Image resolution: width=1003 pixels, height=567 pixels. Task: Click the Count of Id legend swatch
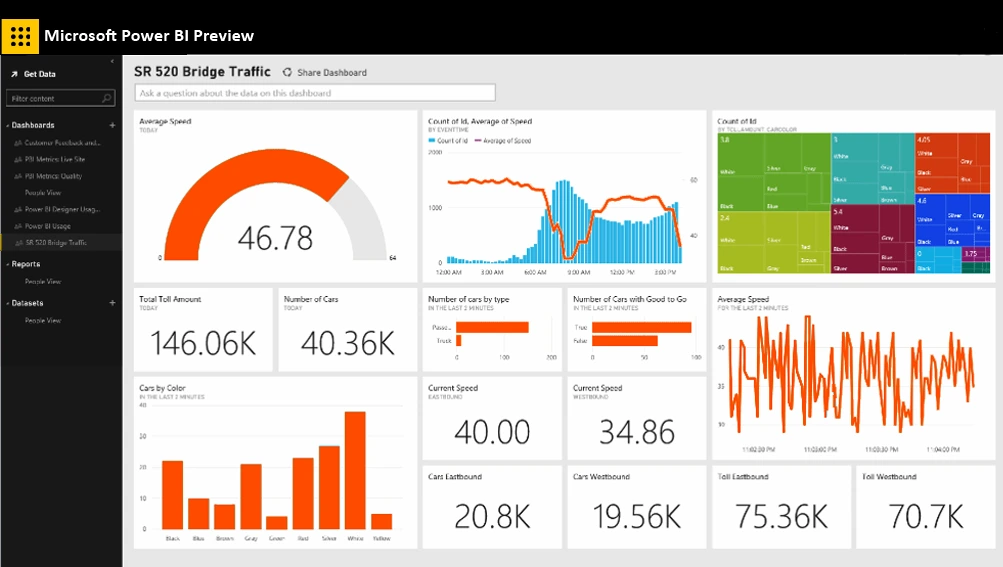432,141
